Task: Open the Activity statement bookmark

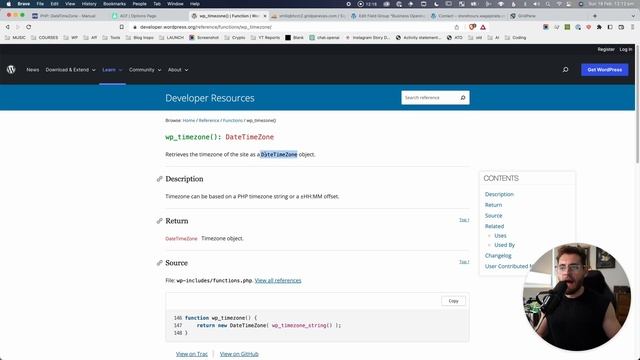Action: point(418,38)
